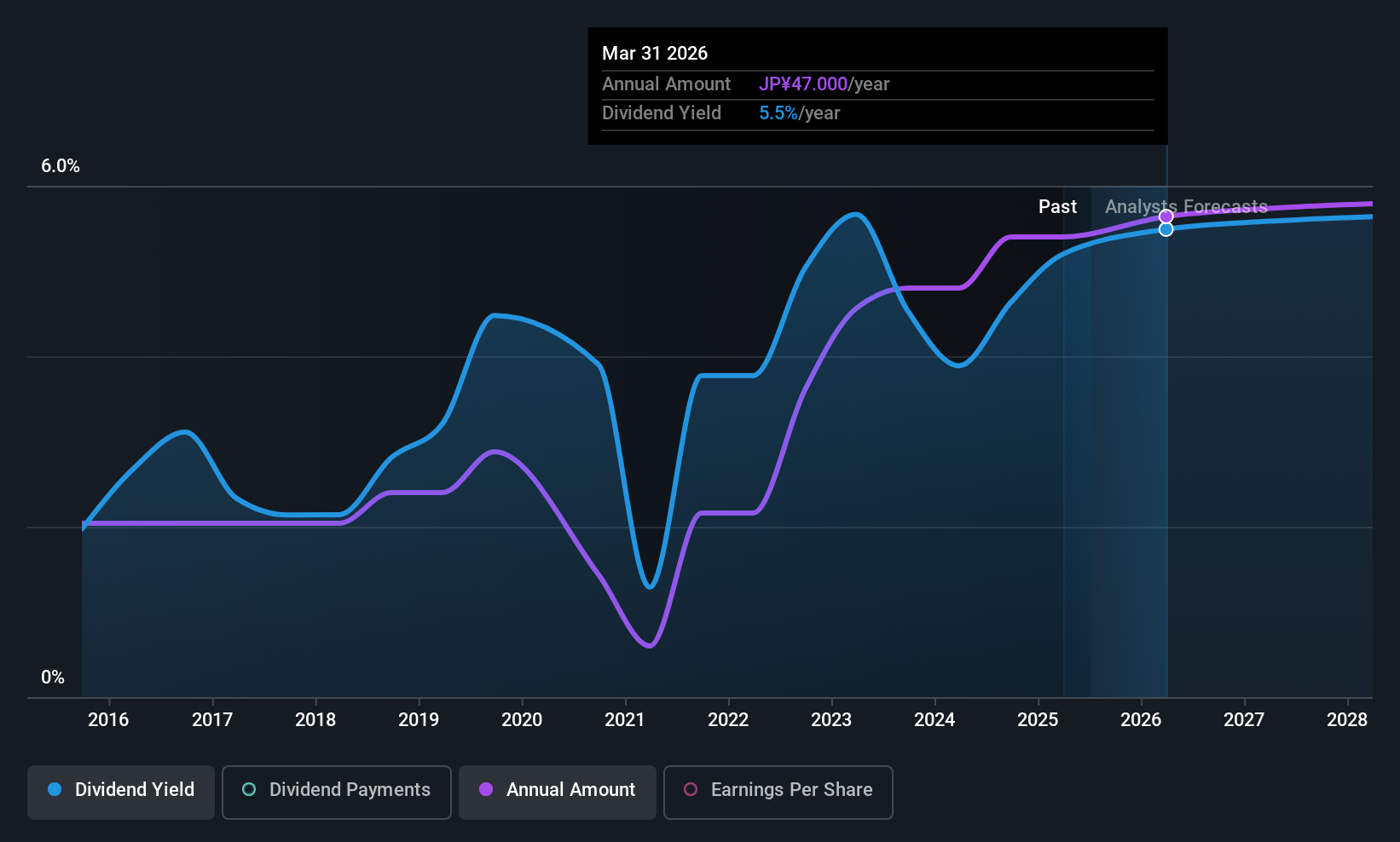Click the 5.5% dividend yield value

[778, 113]
